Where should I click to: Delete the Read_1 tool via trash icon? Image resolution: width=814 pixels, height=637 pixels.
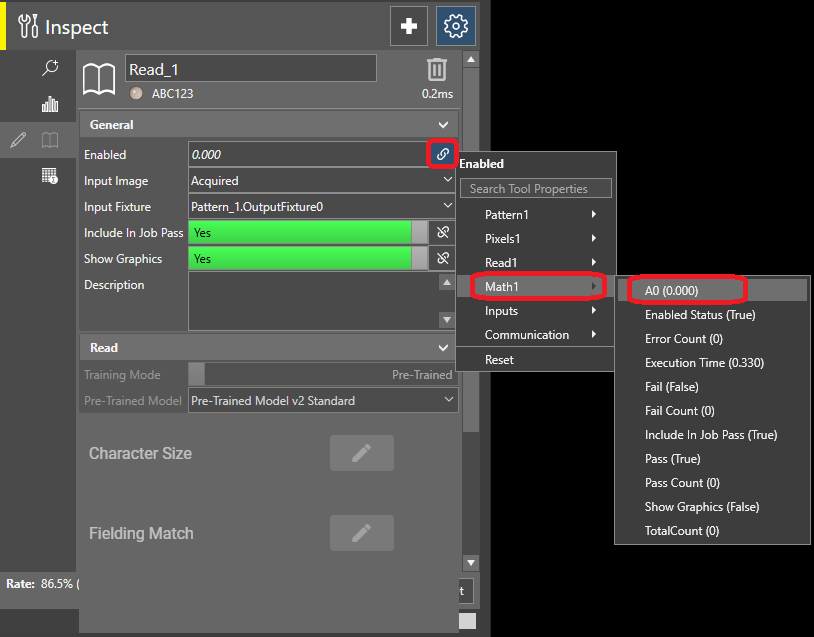(x=436, y=71)
